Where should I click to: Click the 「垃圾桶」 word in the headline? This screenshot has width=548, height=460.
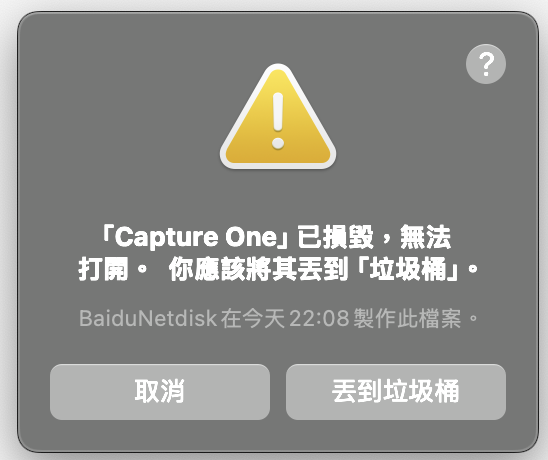tap(409, 269)
